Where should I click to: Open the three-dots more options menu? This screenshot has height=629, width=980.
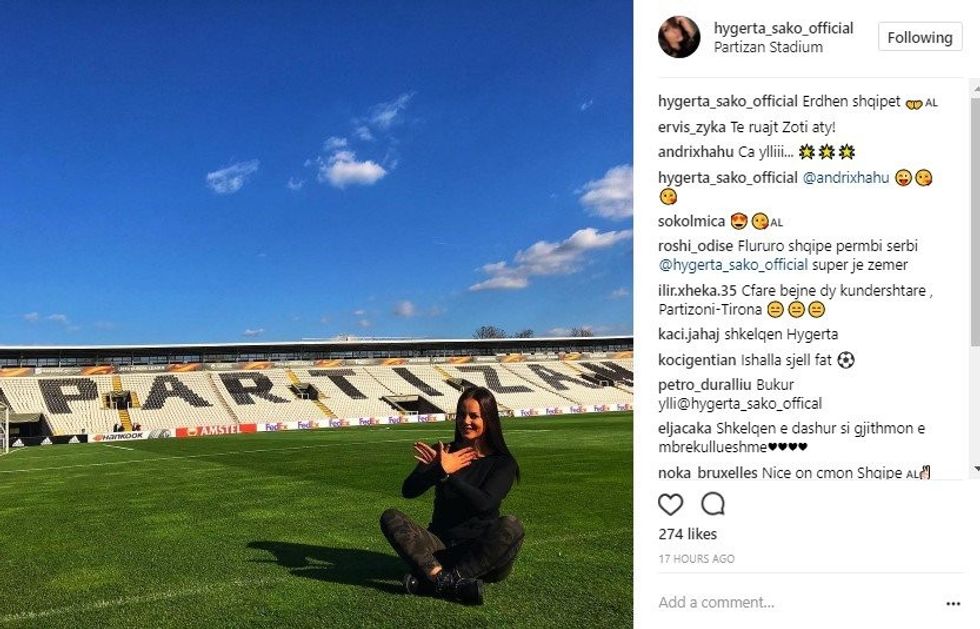(953, 603)
